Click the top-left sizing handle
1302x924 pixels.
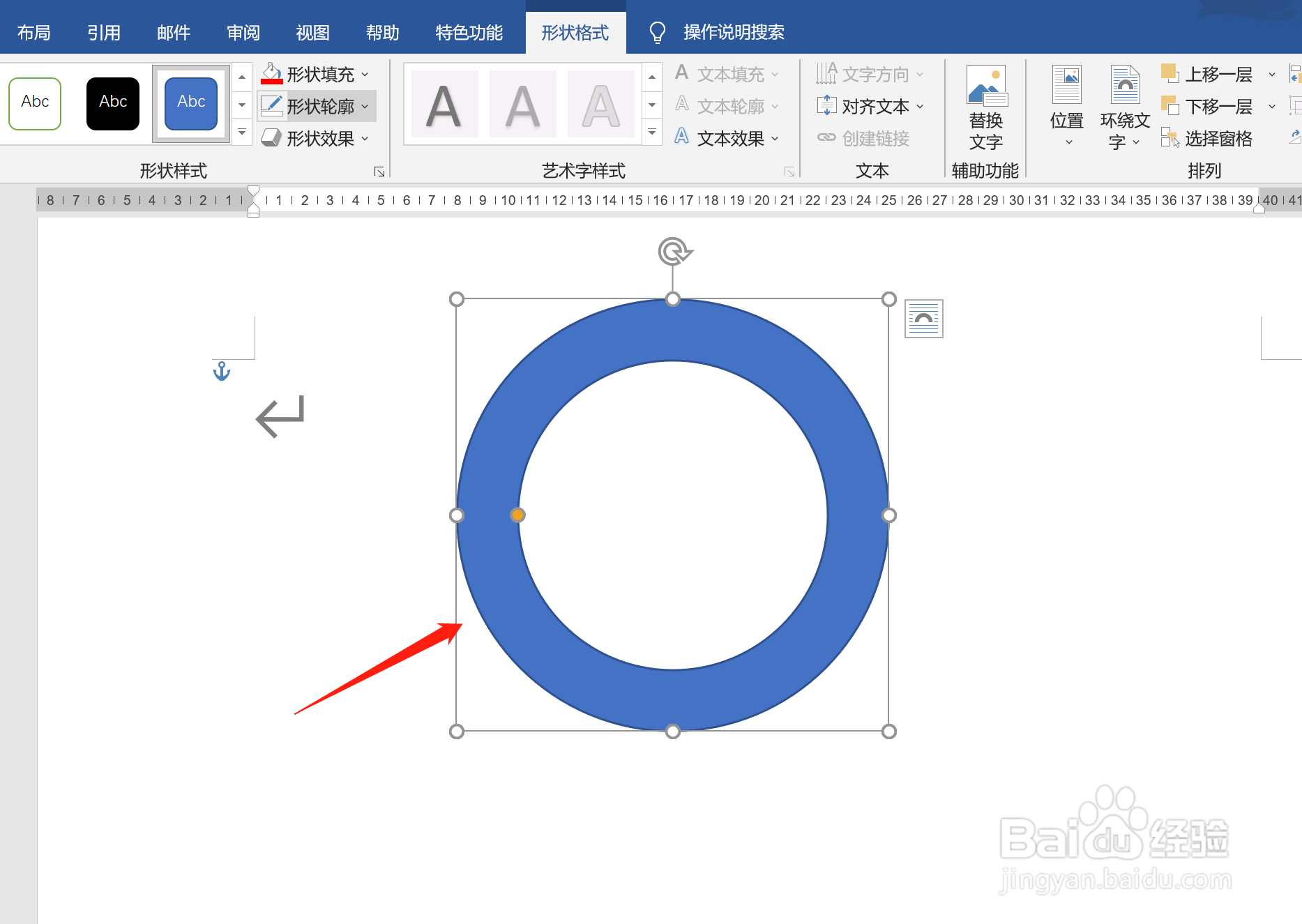457,299
